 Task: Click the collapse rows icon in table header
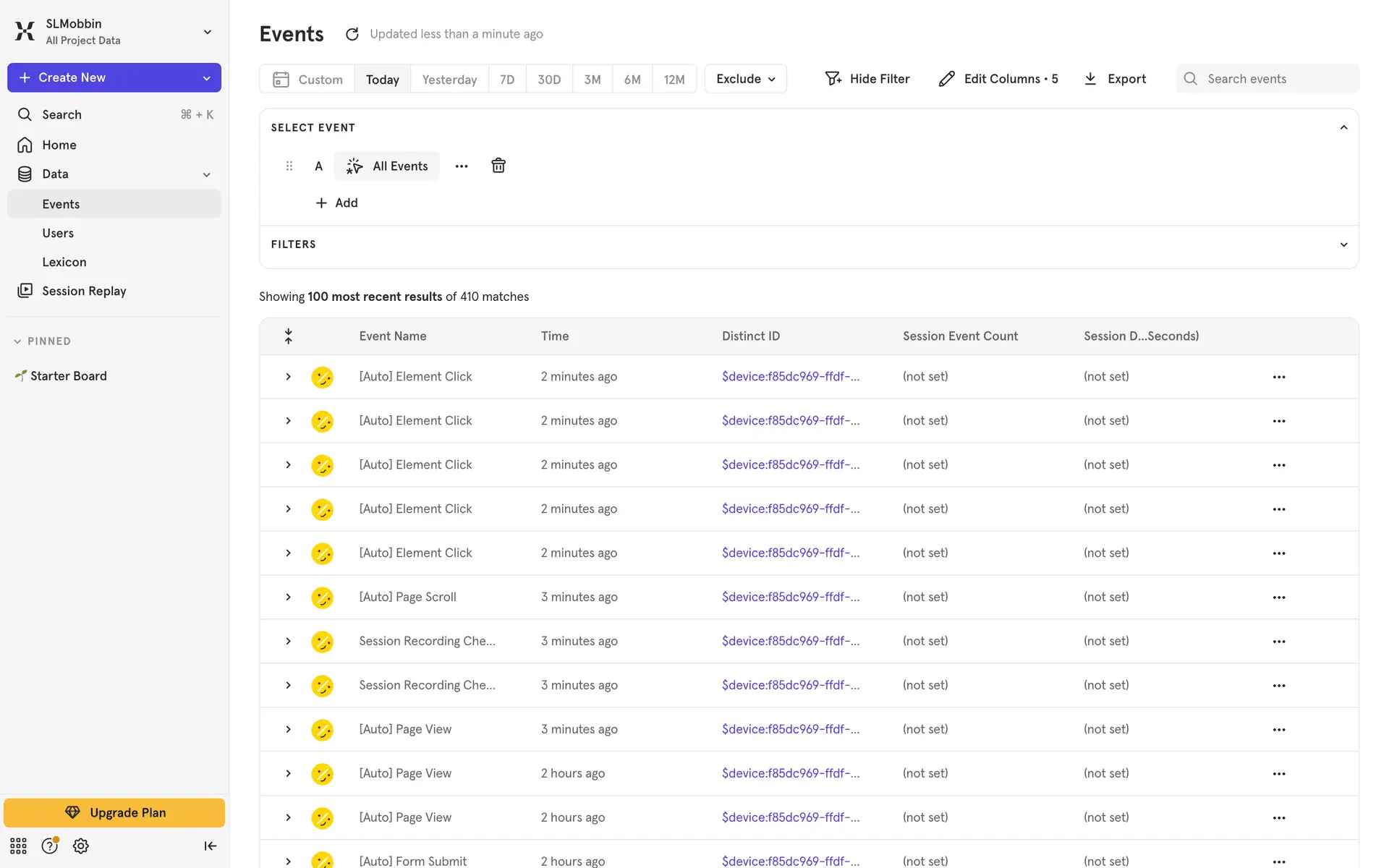pyautogui.click(x=288, y=336)
